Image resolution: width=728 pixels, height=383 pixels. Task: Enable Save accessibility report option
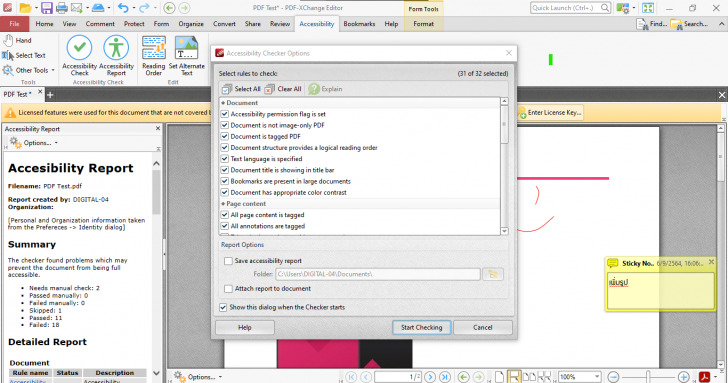pos(228,261)
